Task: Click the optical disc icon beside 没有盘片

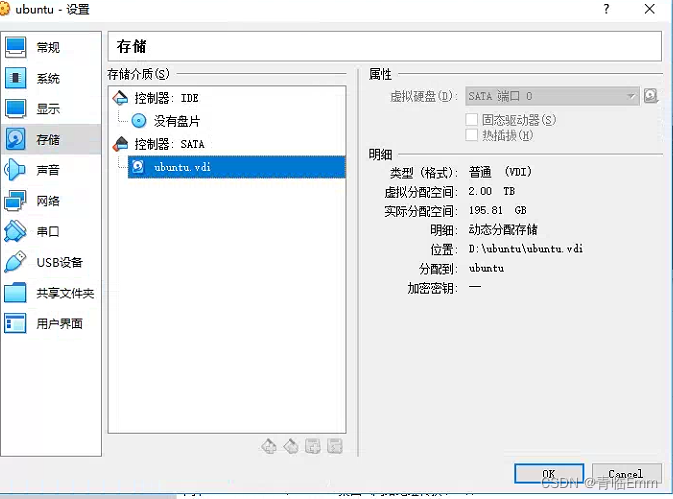Action: 139,121
